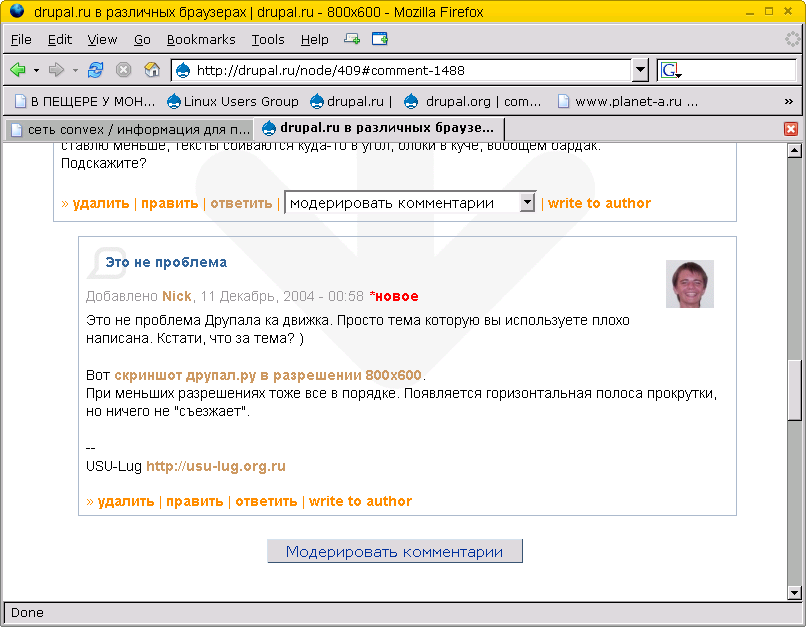
Task: Click the vertical scrollbar thumb
Action: click(x=795, y=391)
